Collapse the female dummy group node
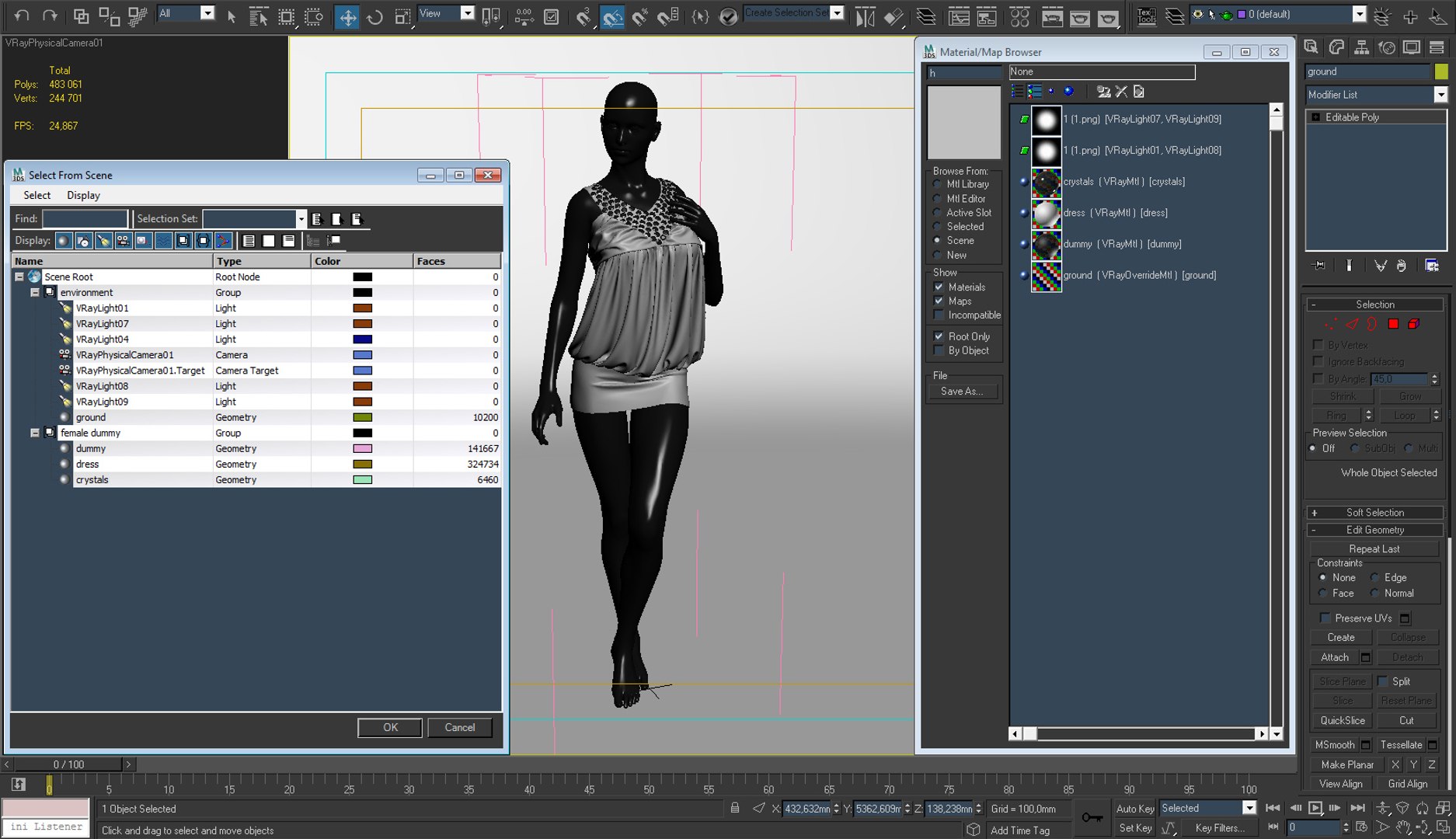Viewport: 1456px width, 839px height. 34,433
